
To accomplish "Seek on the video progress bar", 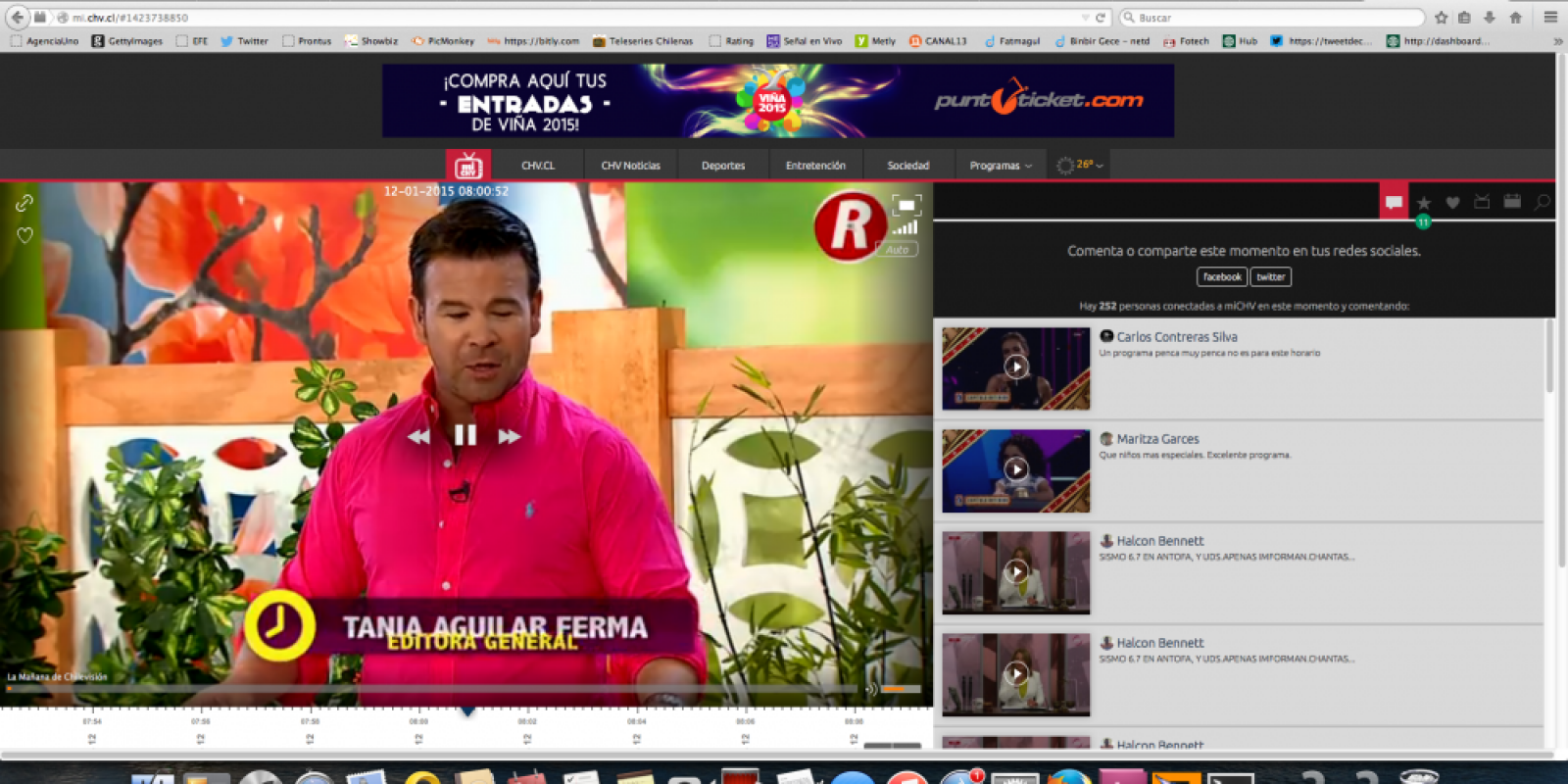I will (431, 689).
